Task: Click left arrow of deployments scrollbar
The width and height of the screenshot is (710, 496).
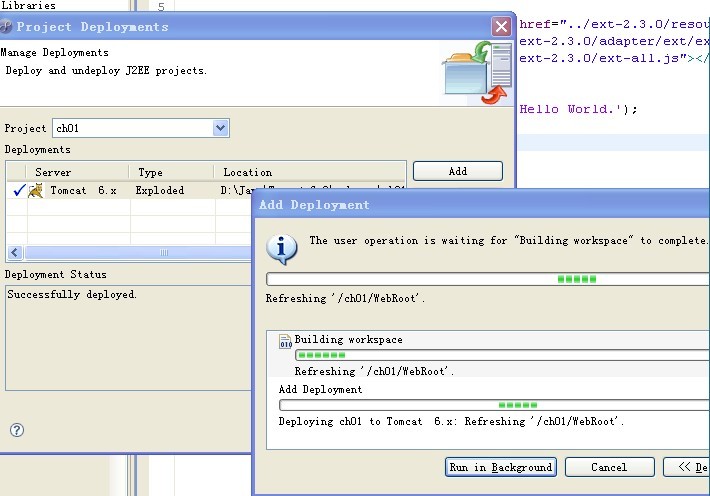Action: 15,252
